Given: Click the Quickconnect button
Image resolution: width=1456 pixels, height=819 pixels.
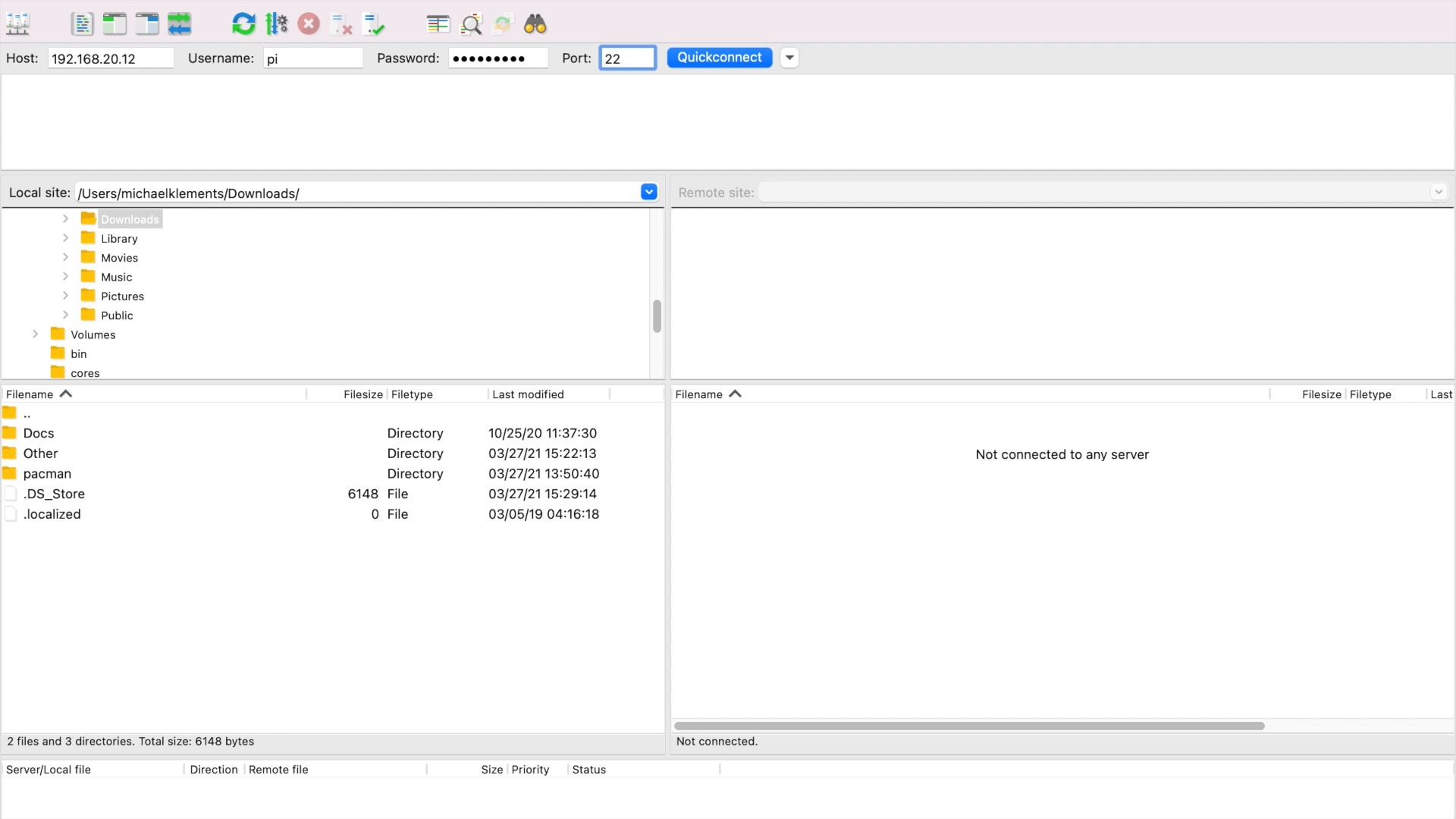Looking at the screenshot, I should (719, 58).
